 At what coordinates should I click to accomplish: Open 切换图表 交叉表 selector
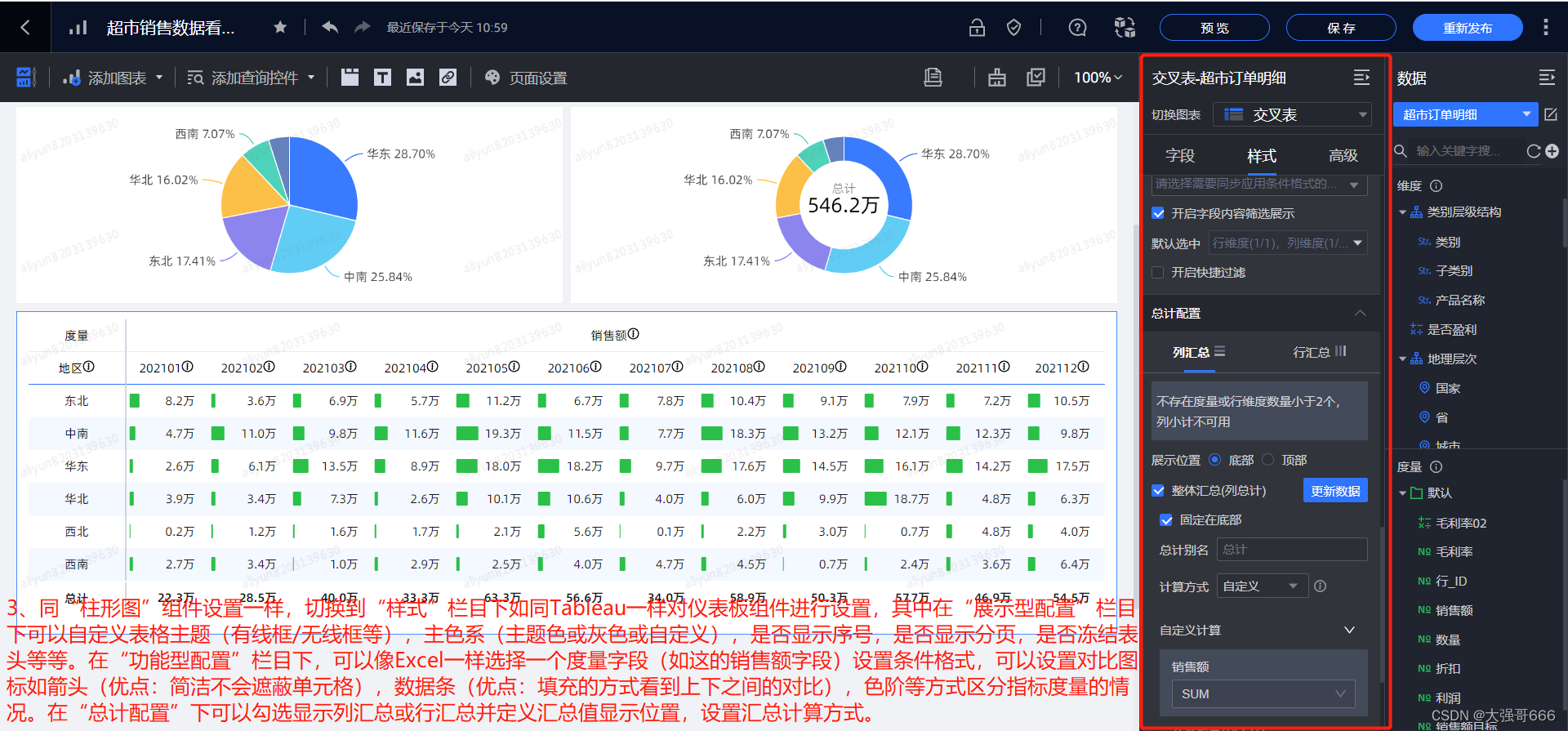[x=1292, y=114]
